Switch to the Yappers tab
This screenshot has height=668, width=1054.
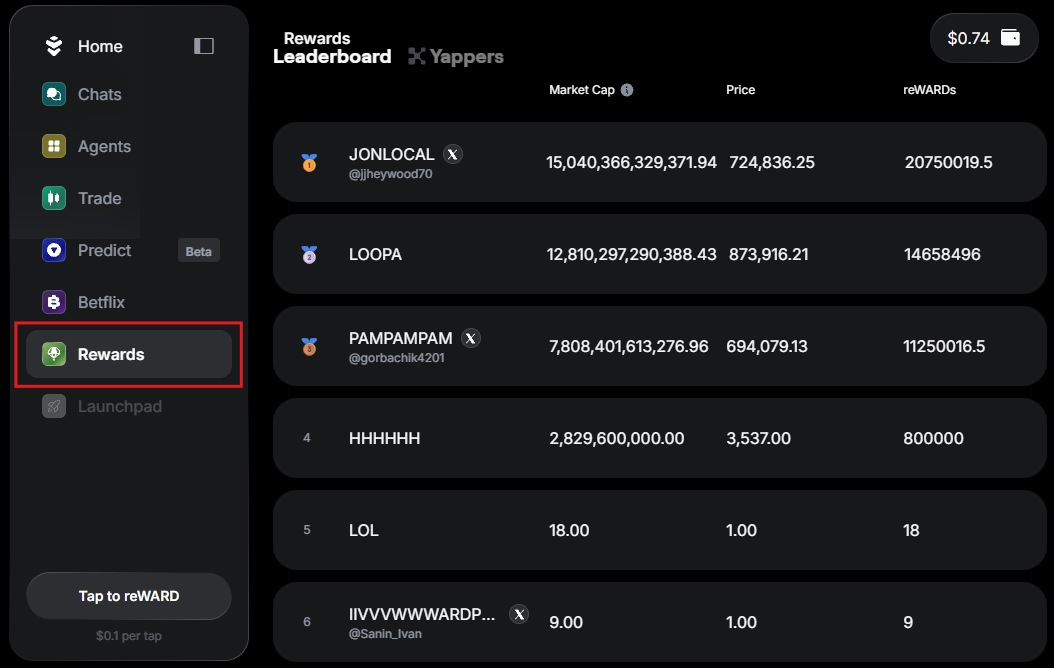click(x=456, y=56)
